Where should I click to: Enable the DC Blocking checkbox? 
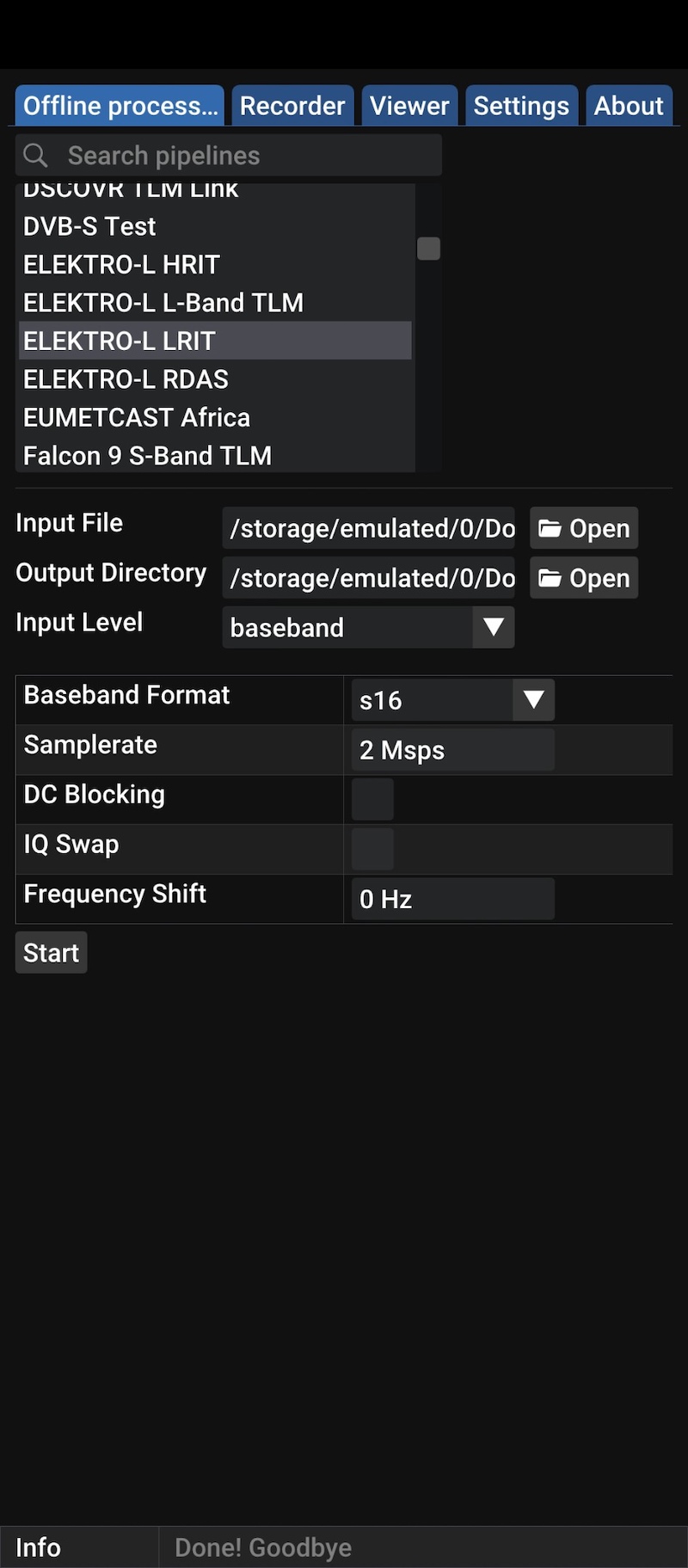372,800
